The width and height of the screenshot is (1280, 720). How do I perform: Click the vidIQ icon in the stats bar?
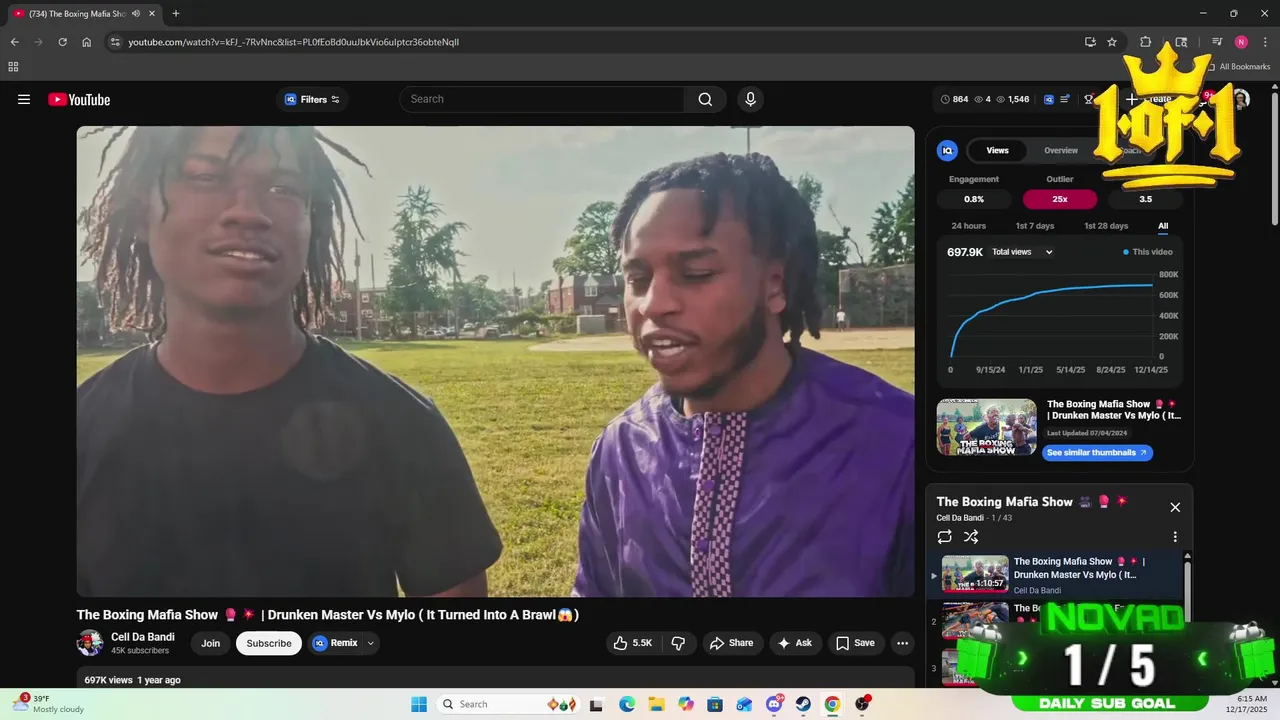point(1049,99)
